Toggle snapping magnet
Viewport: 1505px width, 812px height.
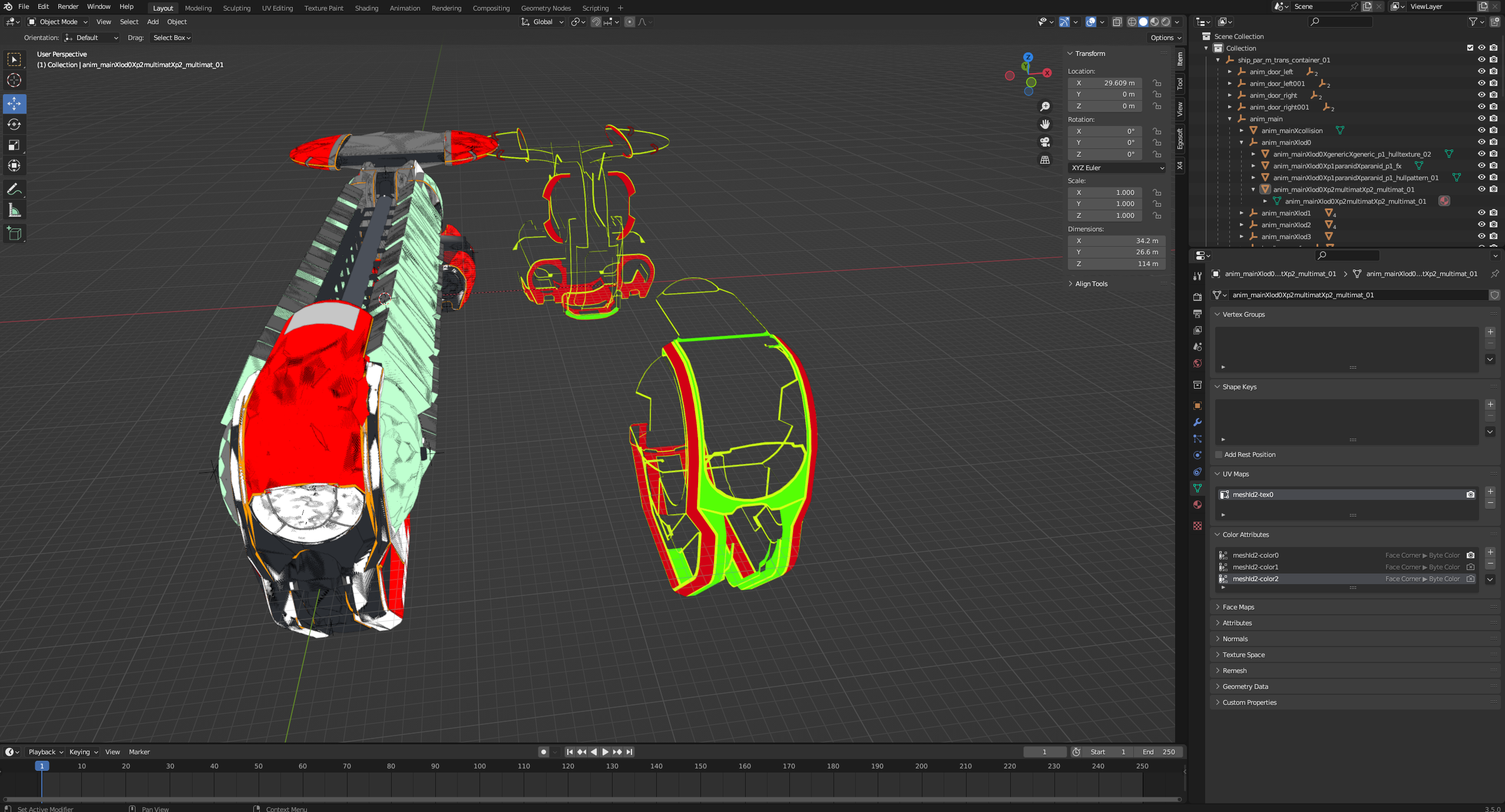coord(596,22)
